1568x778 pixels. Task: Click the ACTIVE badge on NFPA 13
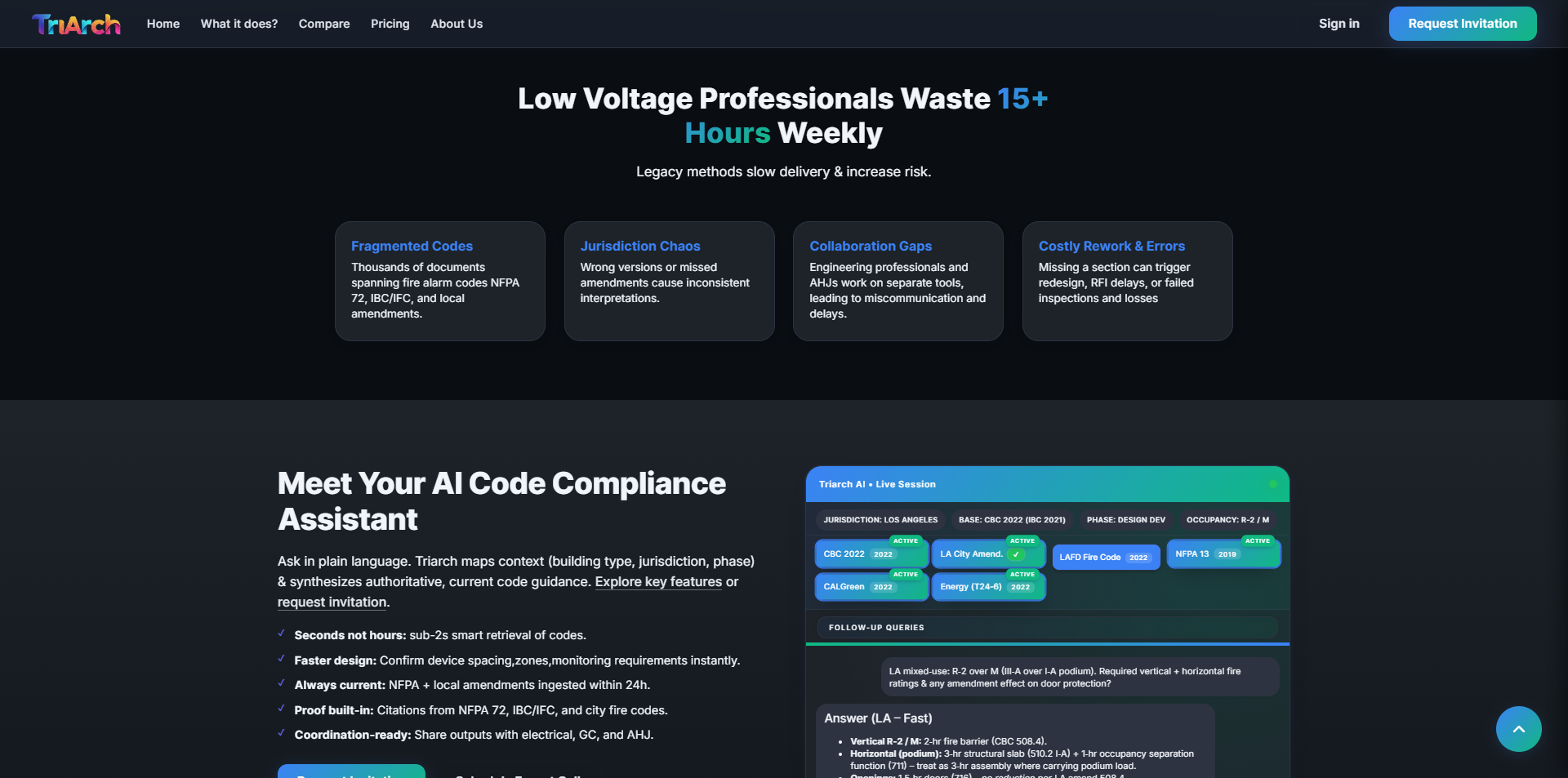(x=1257, y=540)
